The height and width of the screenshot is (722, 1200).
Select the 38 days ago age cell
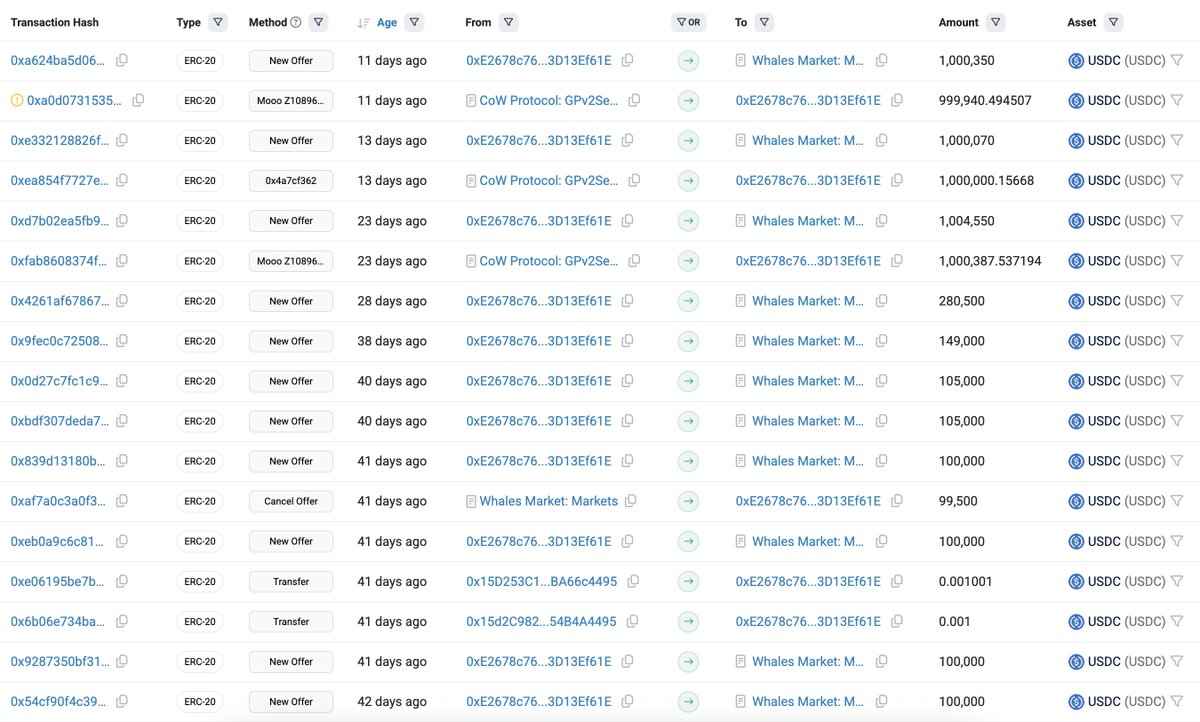[x=392, y=341]
